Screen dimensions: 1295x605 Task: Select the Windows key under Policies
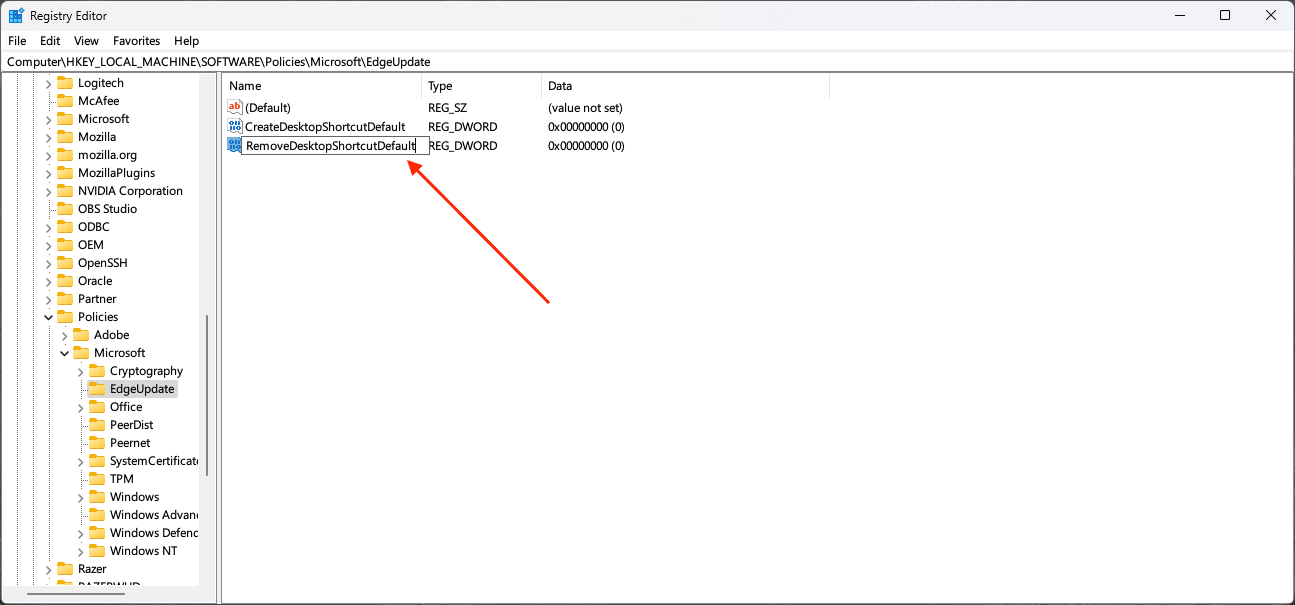pos(134,497)
